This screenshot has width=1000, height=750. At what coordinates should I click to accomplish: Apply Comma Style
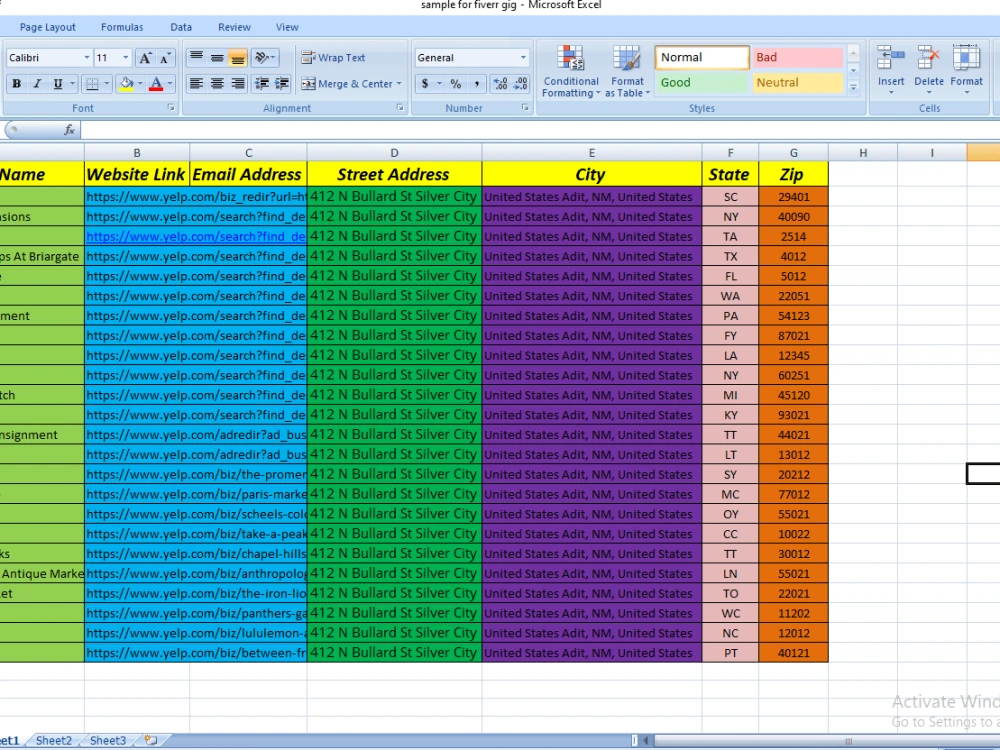(476, 84)
